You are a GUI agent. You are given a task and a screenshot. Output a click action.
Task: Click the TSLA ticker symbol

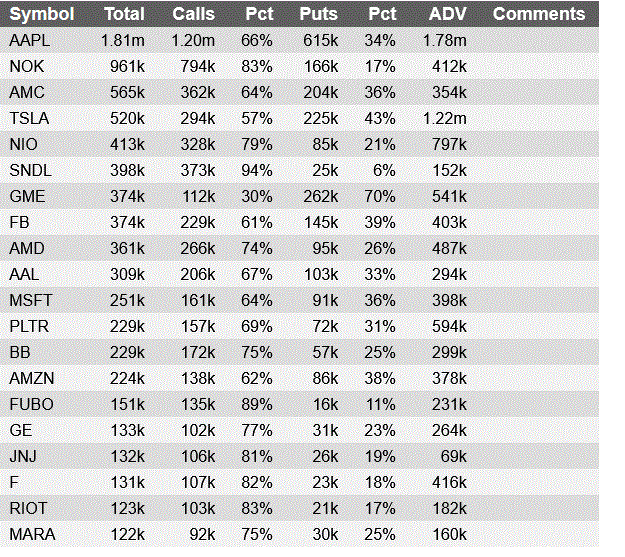[x=29, y=118]
